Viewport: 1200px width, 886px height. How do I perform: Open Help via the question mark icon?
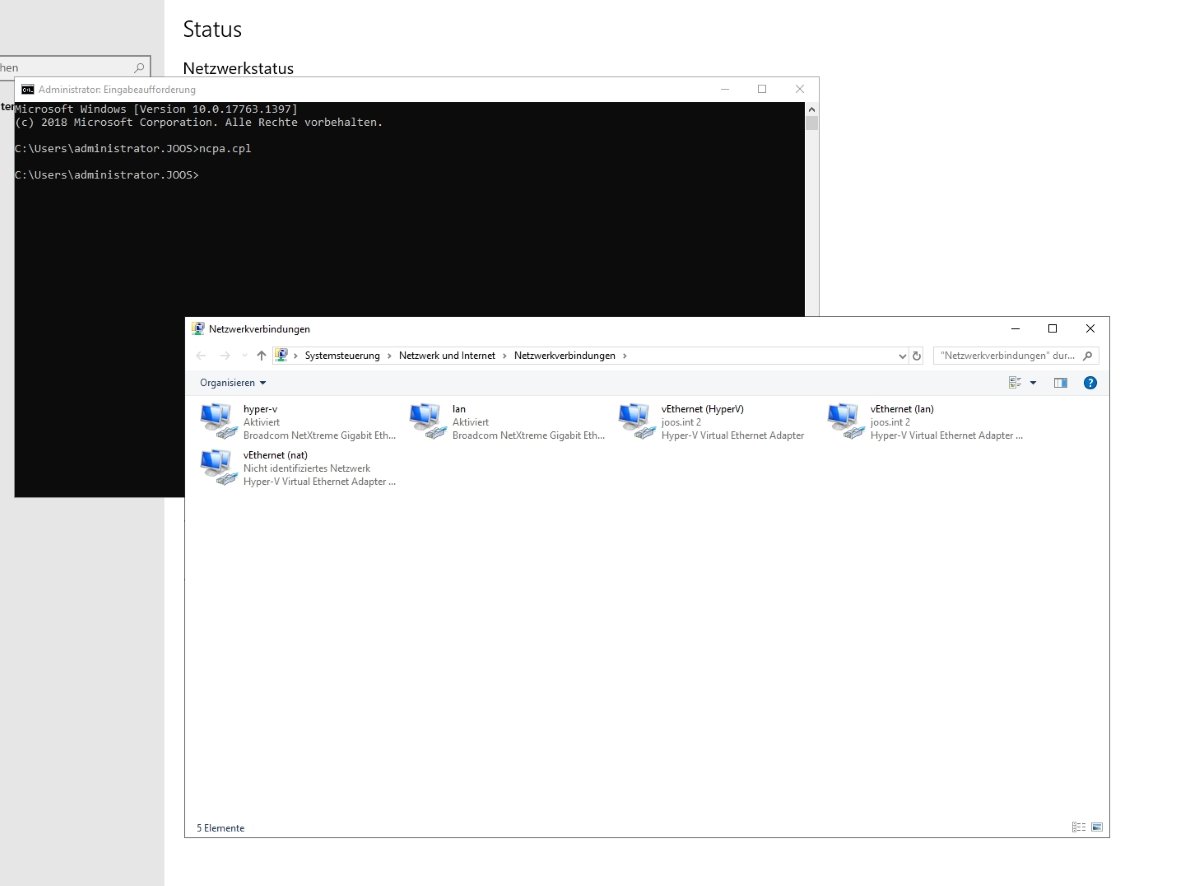point(1090,381)
